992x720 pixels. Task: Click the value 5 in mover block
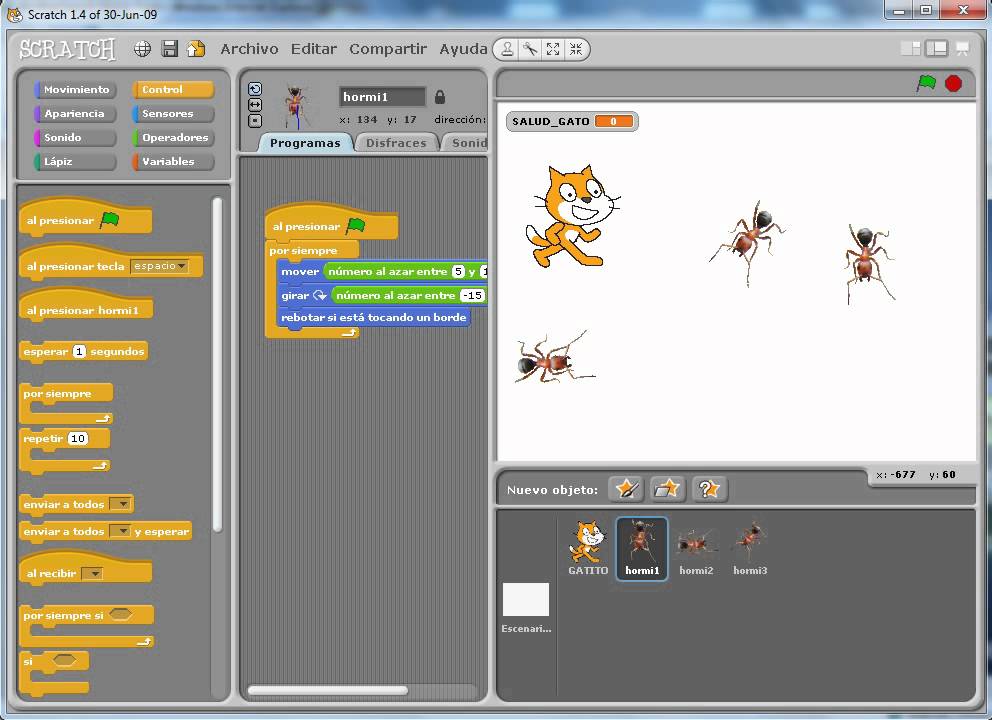(x=459, y=271)
